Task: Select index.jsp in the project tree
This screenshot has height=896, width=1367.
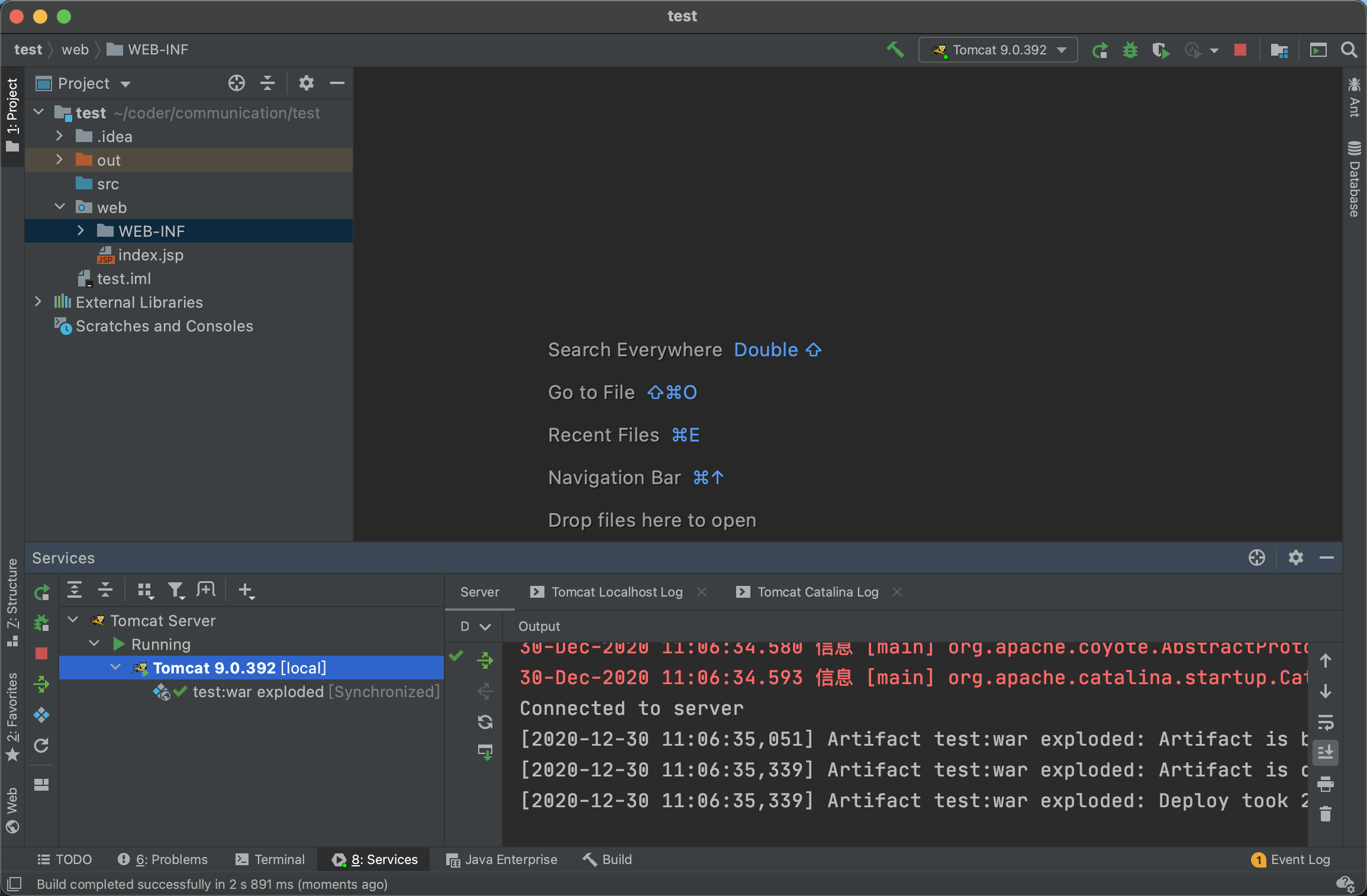Action: [x=150, y=255]
